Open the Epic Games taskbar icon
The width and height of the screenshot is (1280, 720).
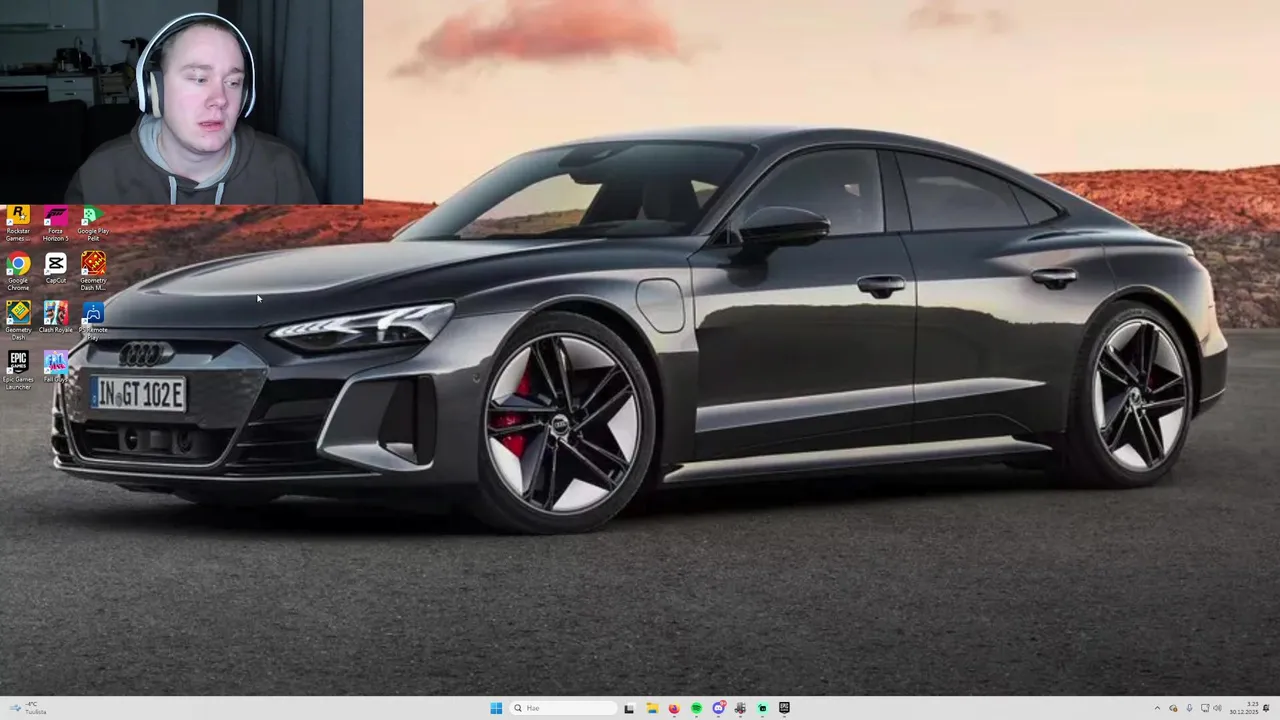click(784, 708)
